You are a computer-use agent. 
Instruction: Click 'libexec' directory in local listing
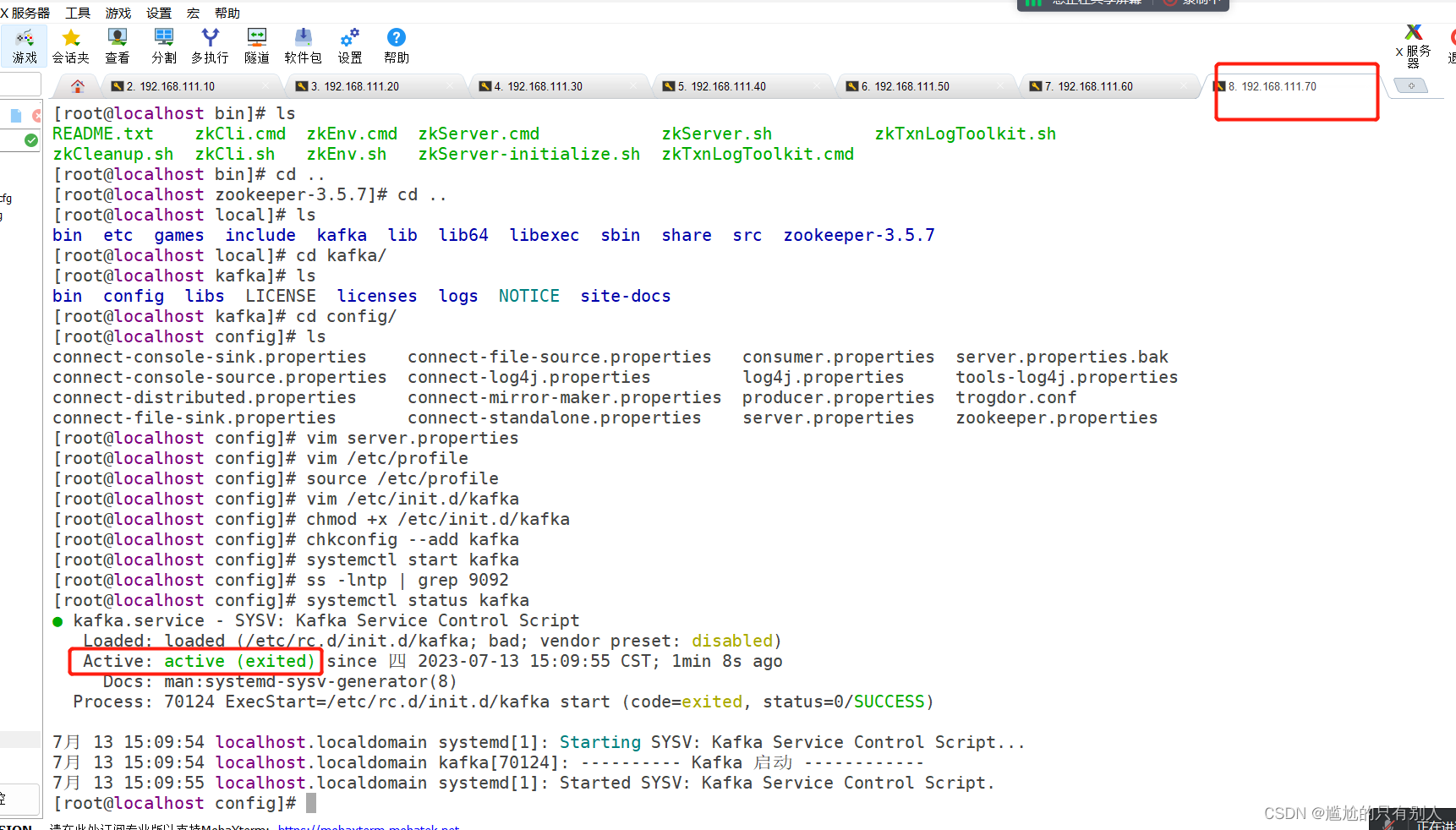[545, 235]
